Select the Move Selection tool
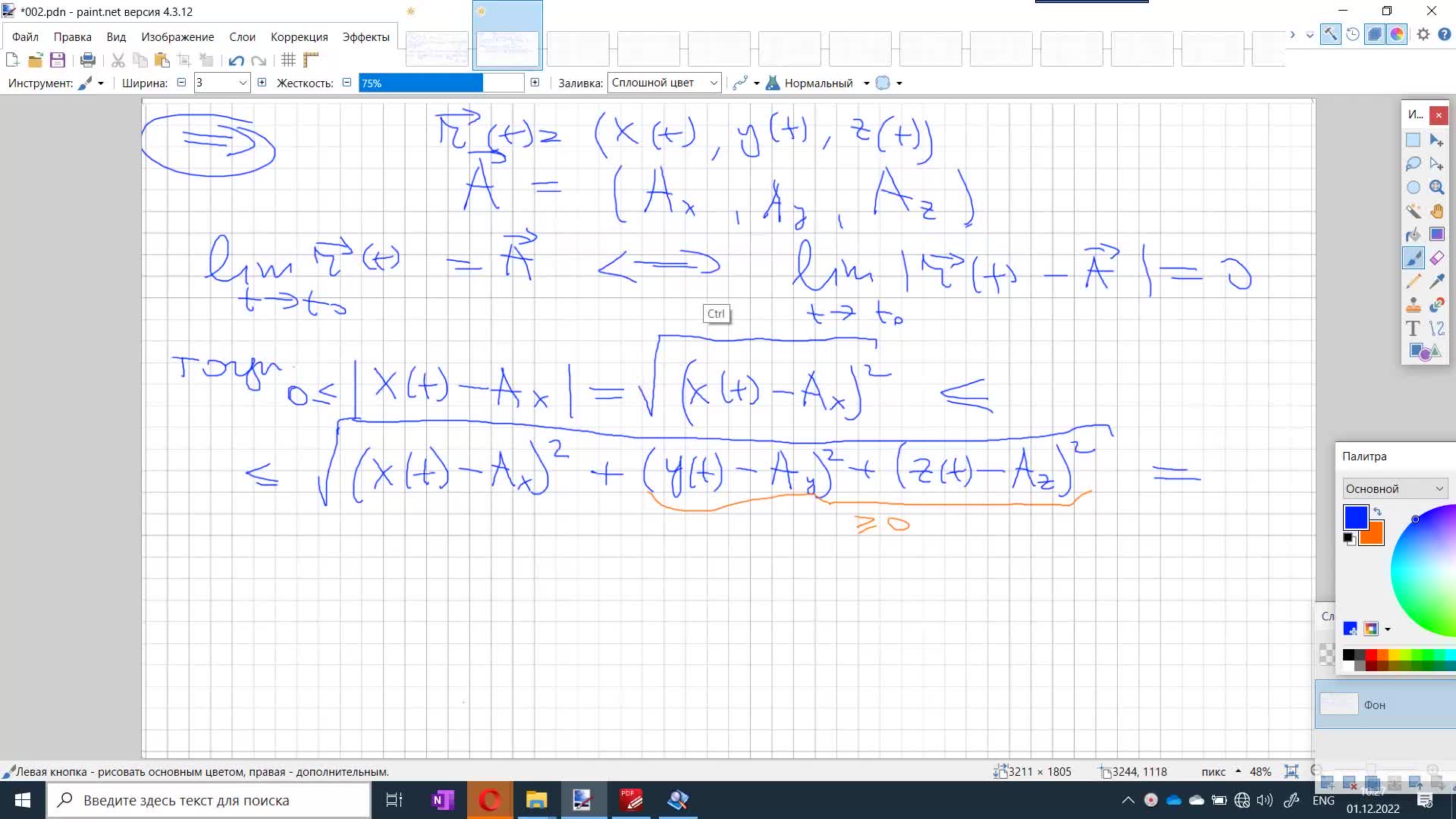Screen dimensions: 1456x819 tap(1436, 164)
